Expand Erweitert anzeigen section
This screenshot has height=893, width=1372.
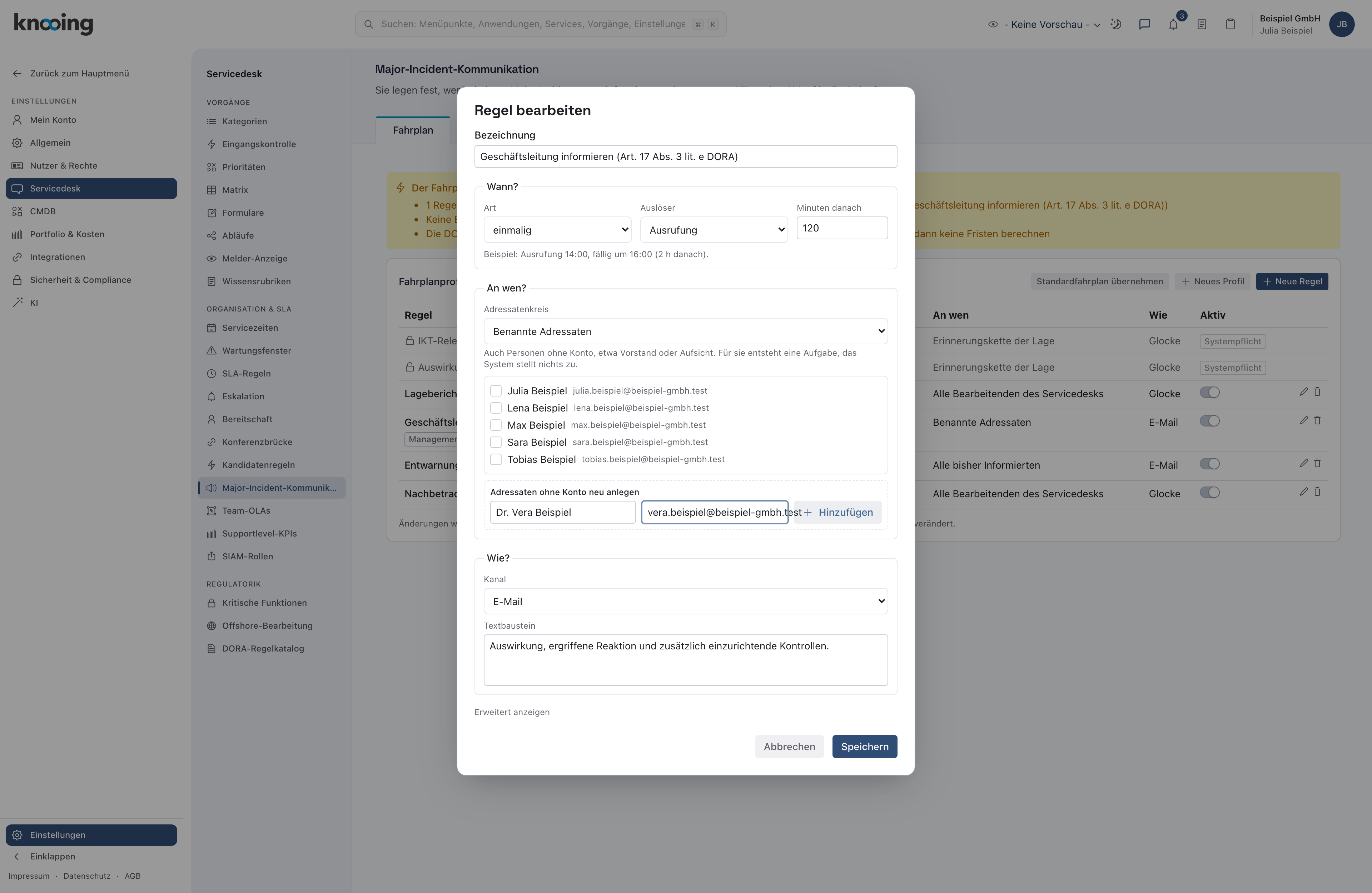point(512,712)
